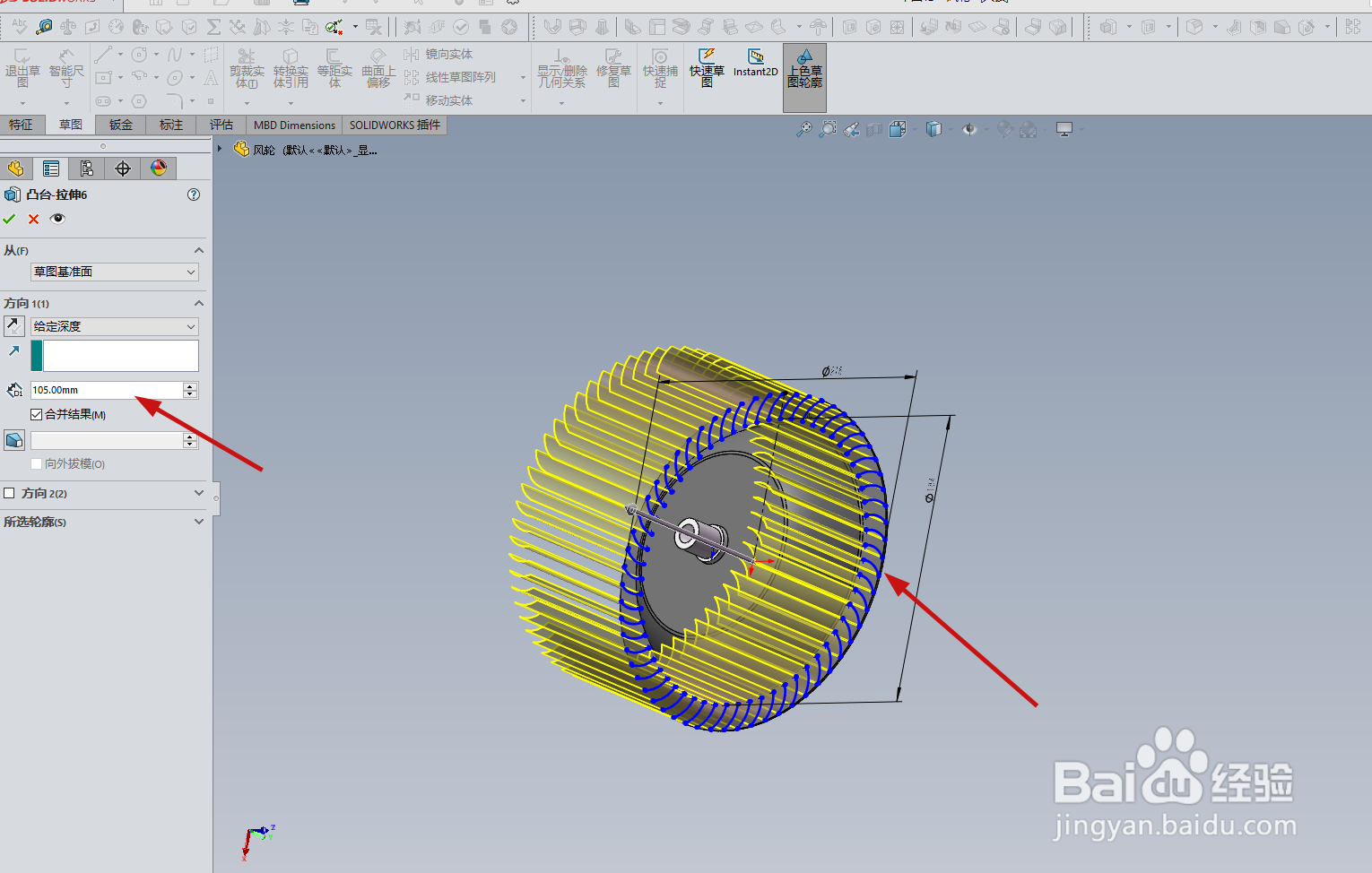This screenshot has width=1372, height=873.
Task: Select Offset on Surface (曲面上偏移) tool
Action: (x=378, y=68)
